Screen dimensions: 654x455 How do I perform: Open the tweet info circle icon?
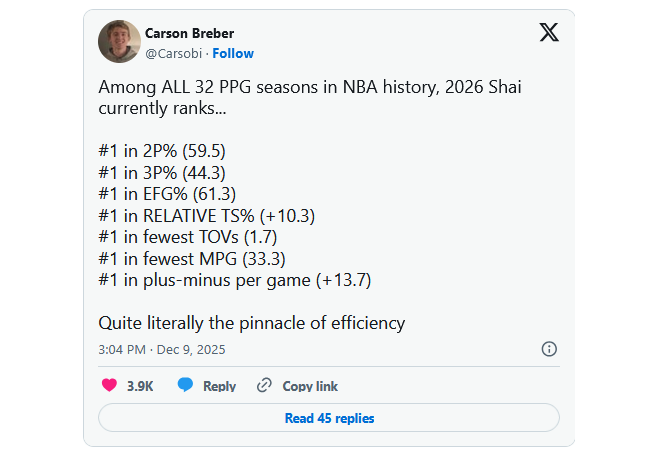click(549, 349)
